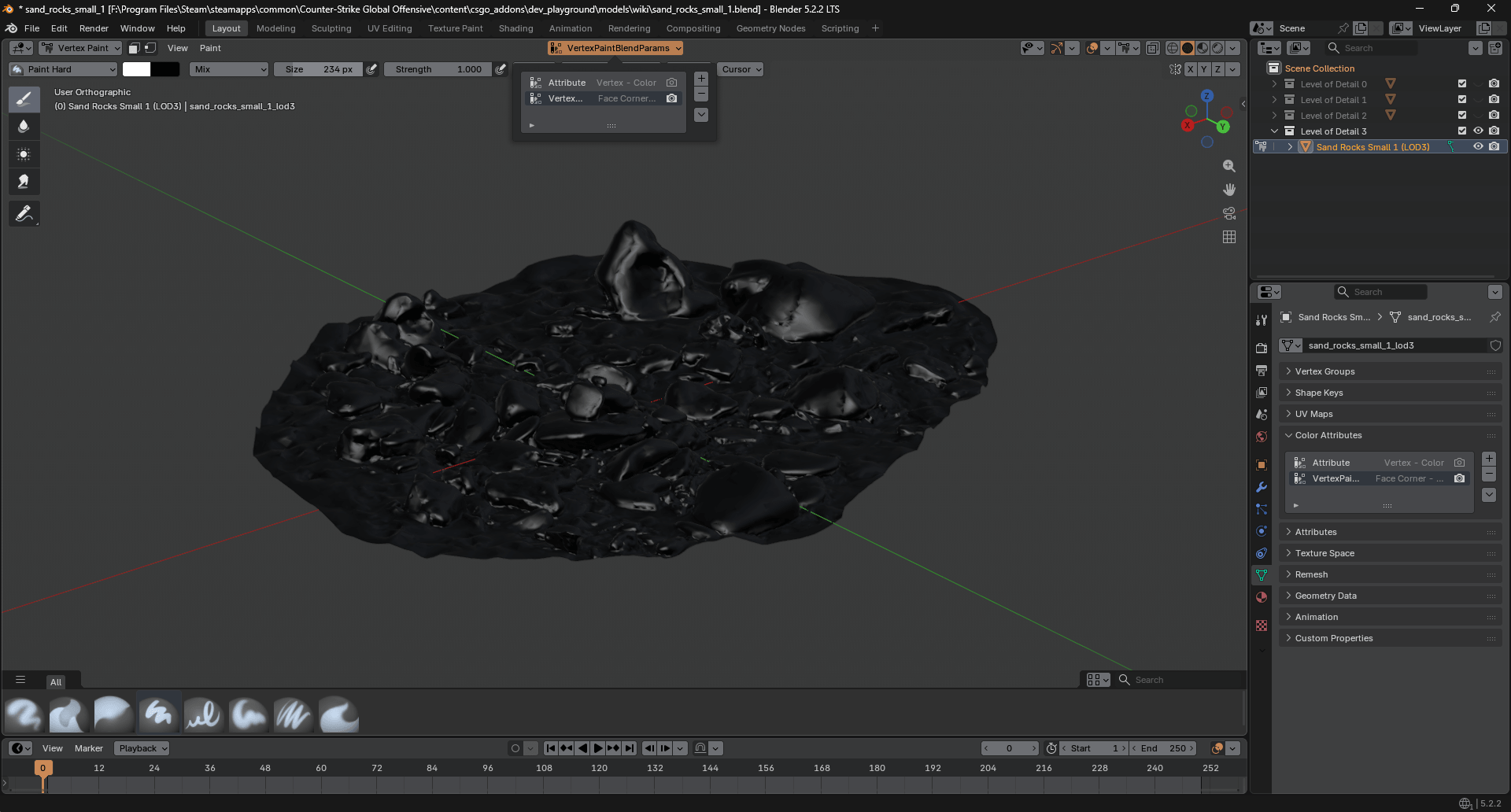Click the white primary color swatch
Image resolution: width=1511 pixels, height=812 pixels.
(x=136, y=69)
